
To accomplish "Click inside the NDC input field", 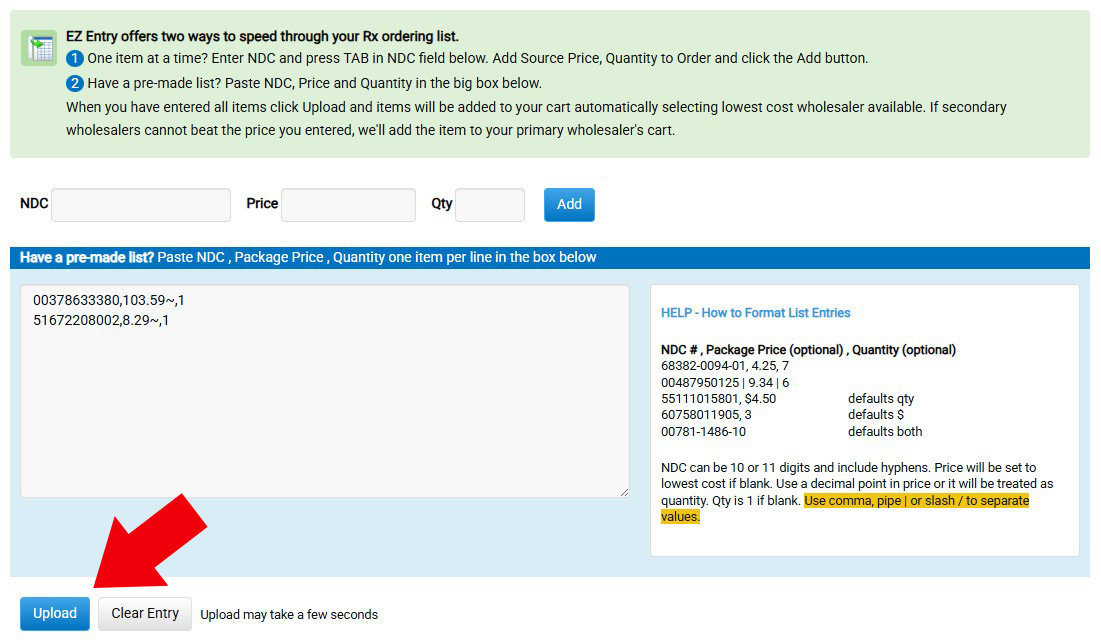I will pyautogui.click(x=140, y=204).
